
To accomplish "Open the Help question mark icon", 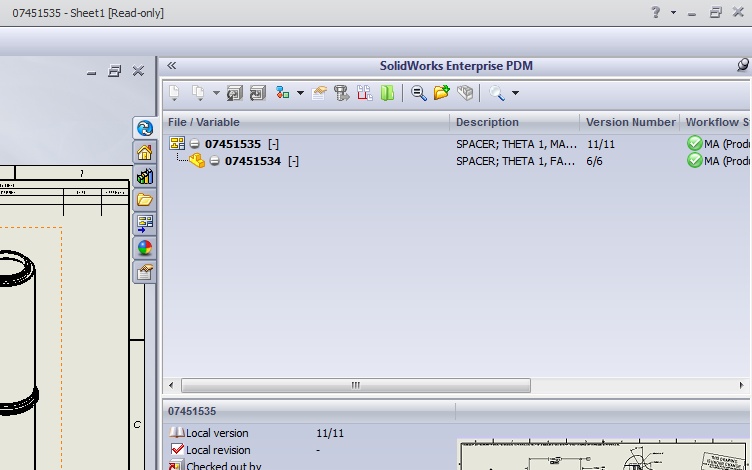I will (655, 12).
